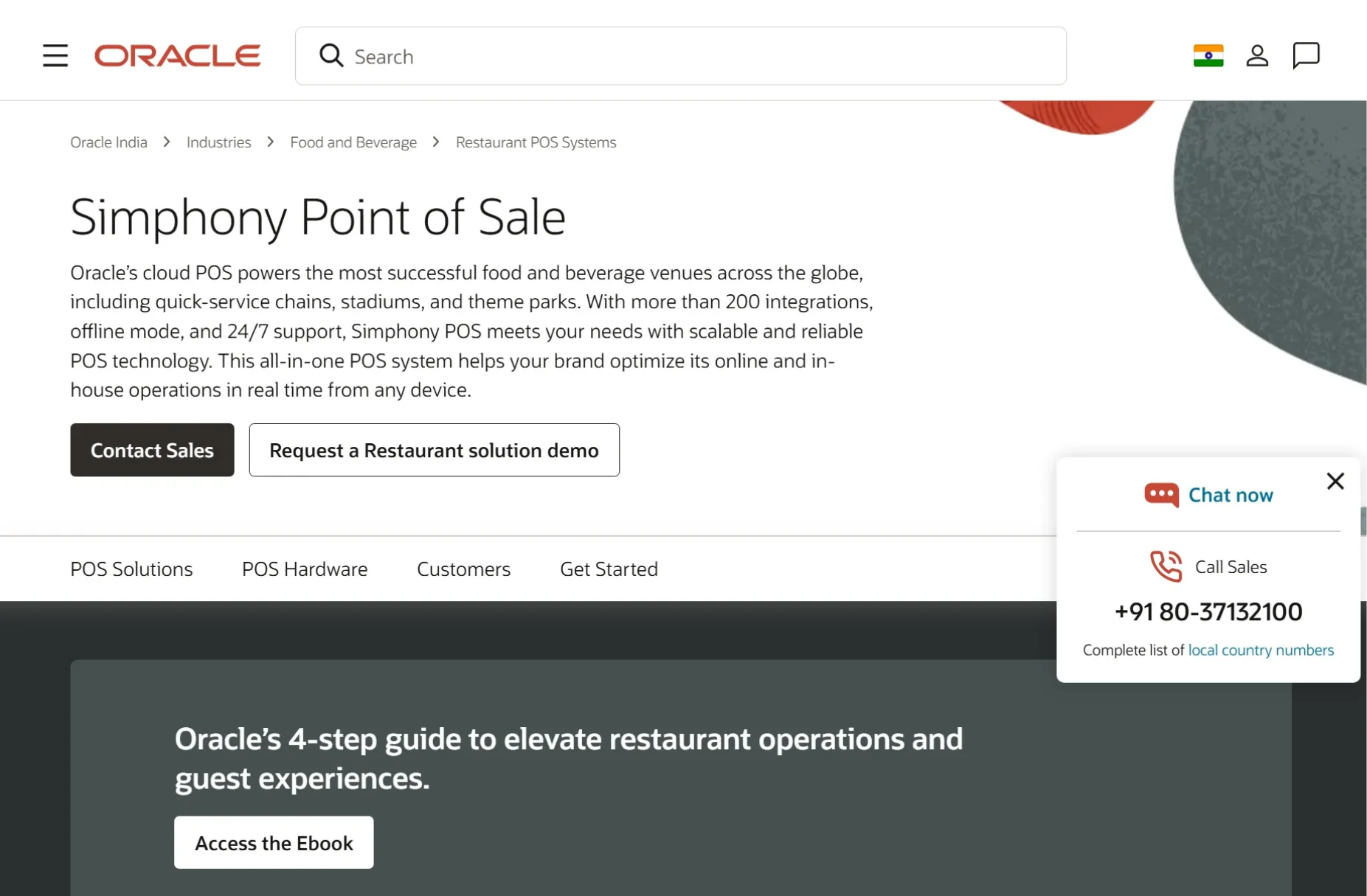The width and height of the screenshot is (1367, 896).
Task: Go to Oracle India breadcrumb
Action: [x=109, y=142]
